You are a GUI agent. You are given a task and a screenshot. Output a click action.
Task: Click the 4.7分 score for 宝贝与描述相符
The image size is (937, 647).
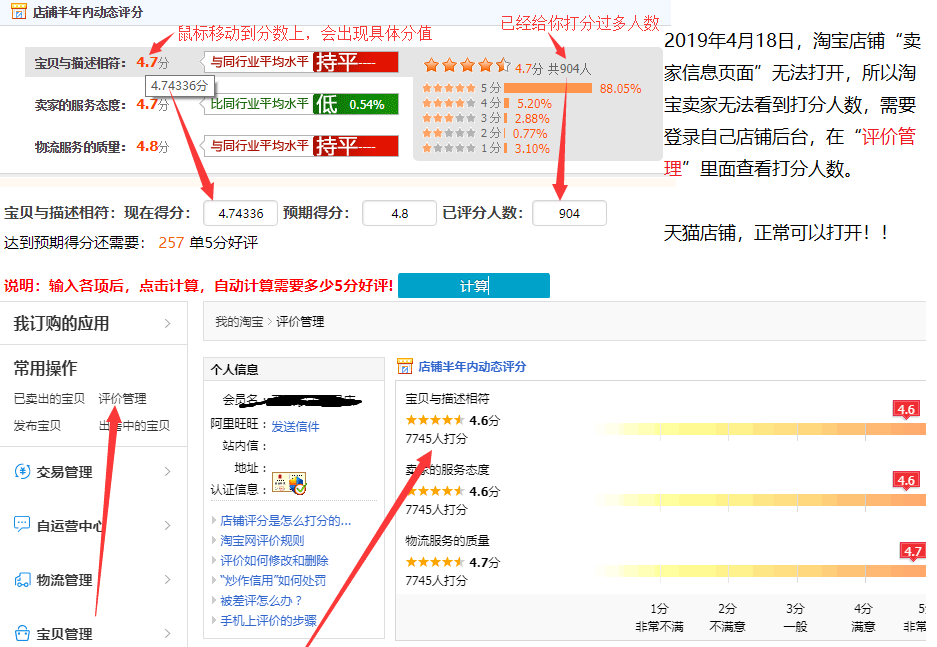[152, 62]
